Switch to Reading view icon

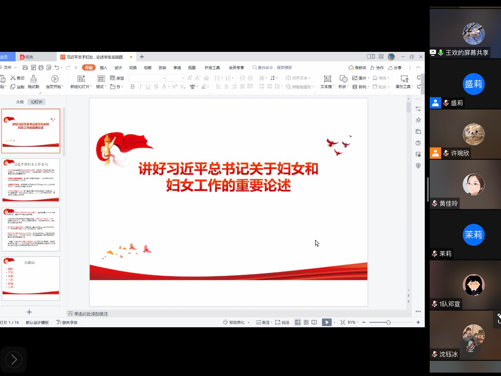pyautogui.click(x=314, y=322)
